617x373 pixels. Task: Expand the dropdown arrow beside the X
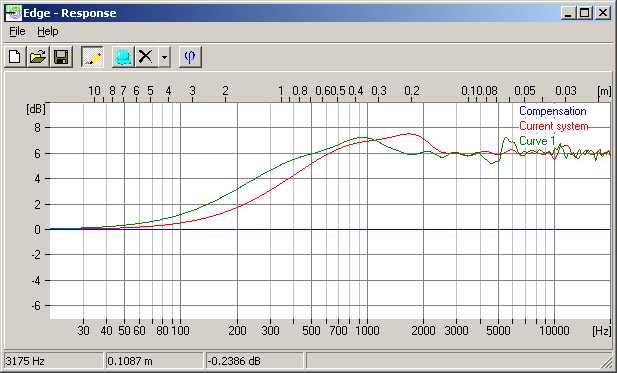[x=164, y=57]
